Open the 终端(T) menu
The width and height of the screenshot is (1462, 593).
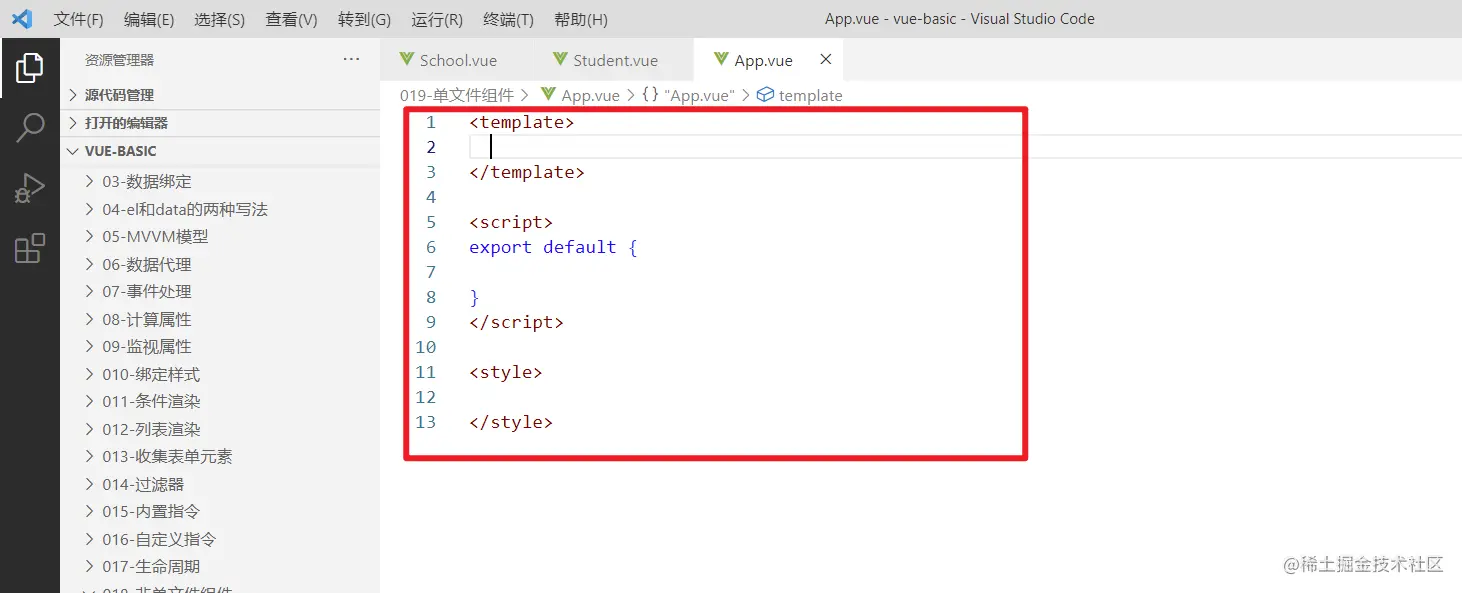pos(508,19)
